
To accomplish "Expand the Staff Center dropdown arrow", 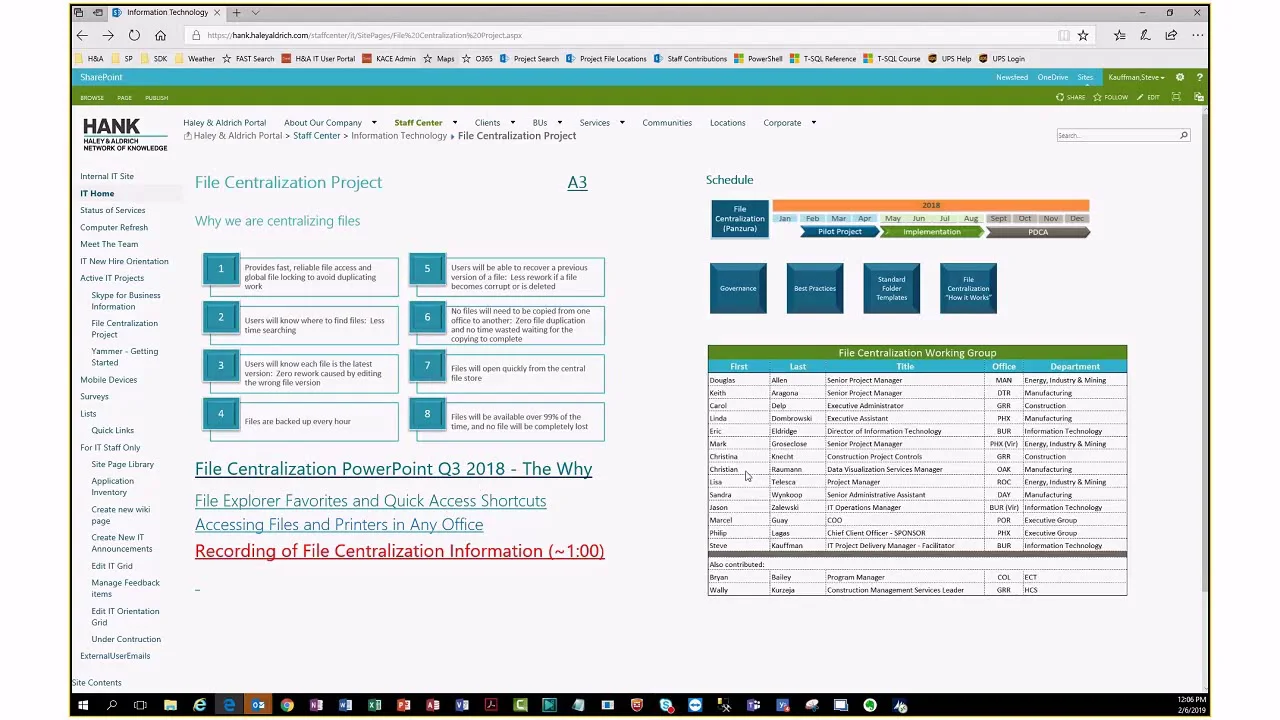I will pos(454,123).
